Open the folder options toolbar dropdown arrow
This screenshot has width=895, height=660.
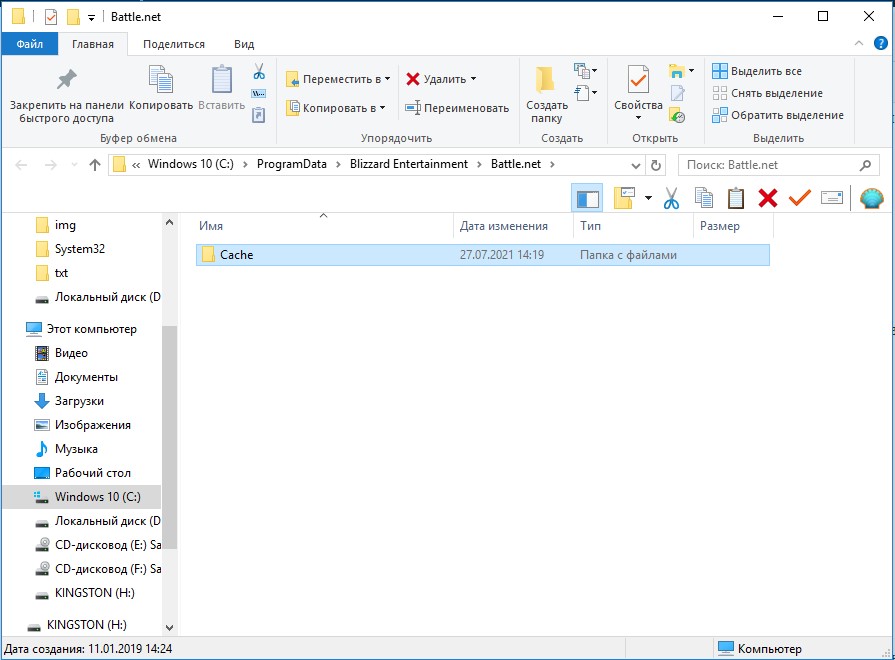pyautogui.click(x=648, y=198)
